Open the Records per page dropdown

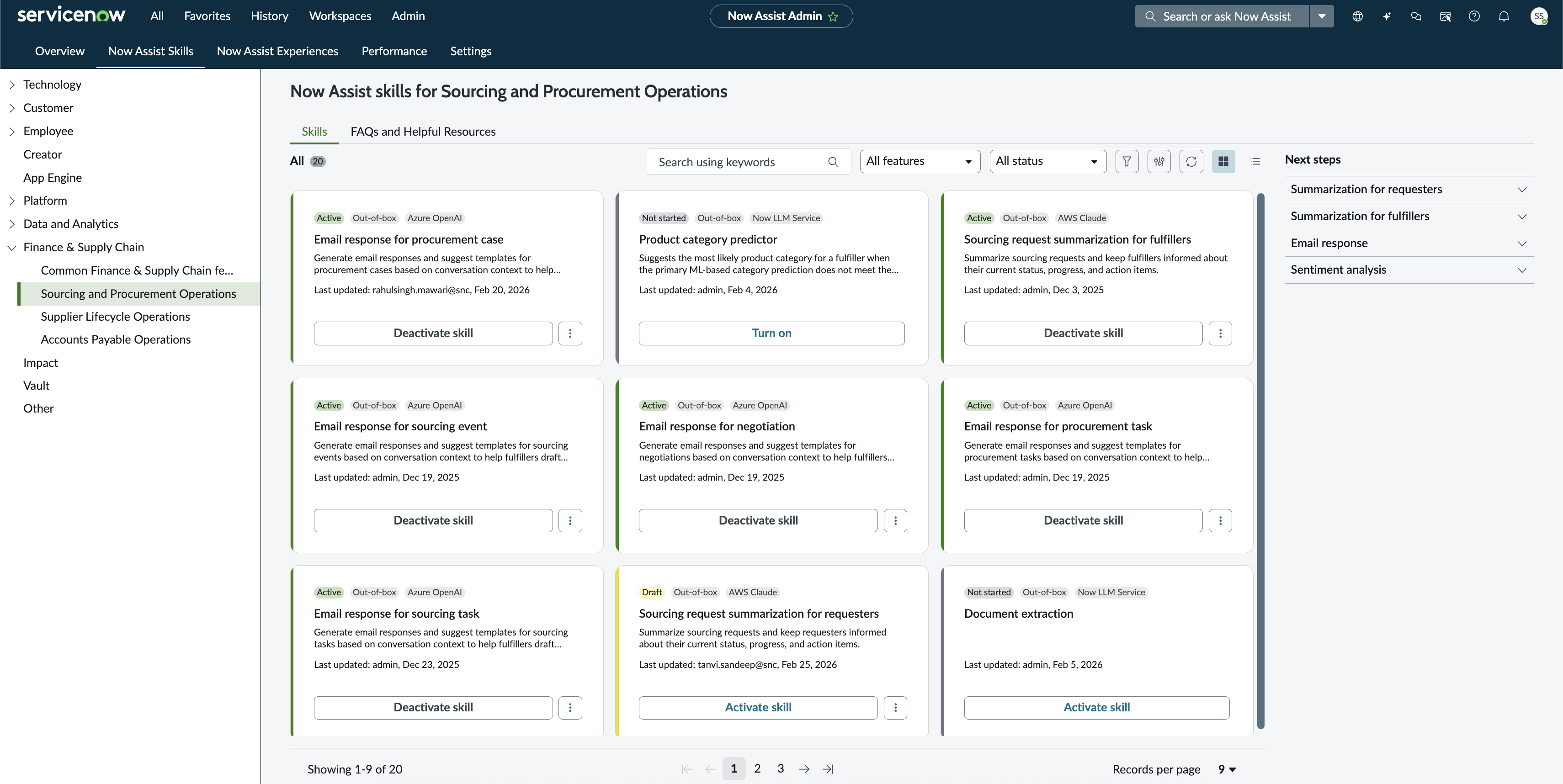[x=1227, y=769]
